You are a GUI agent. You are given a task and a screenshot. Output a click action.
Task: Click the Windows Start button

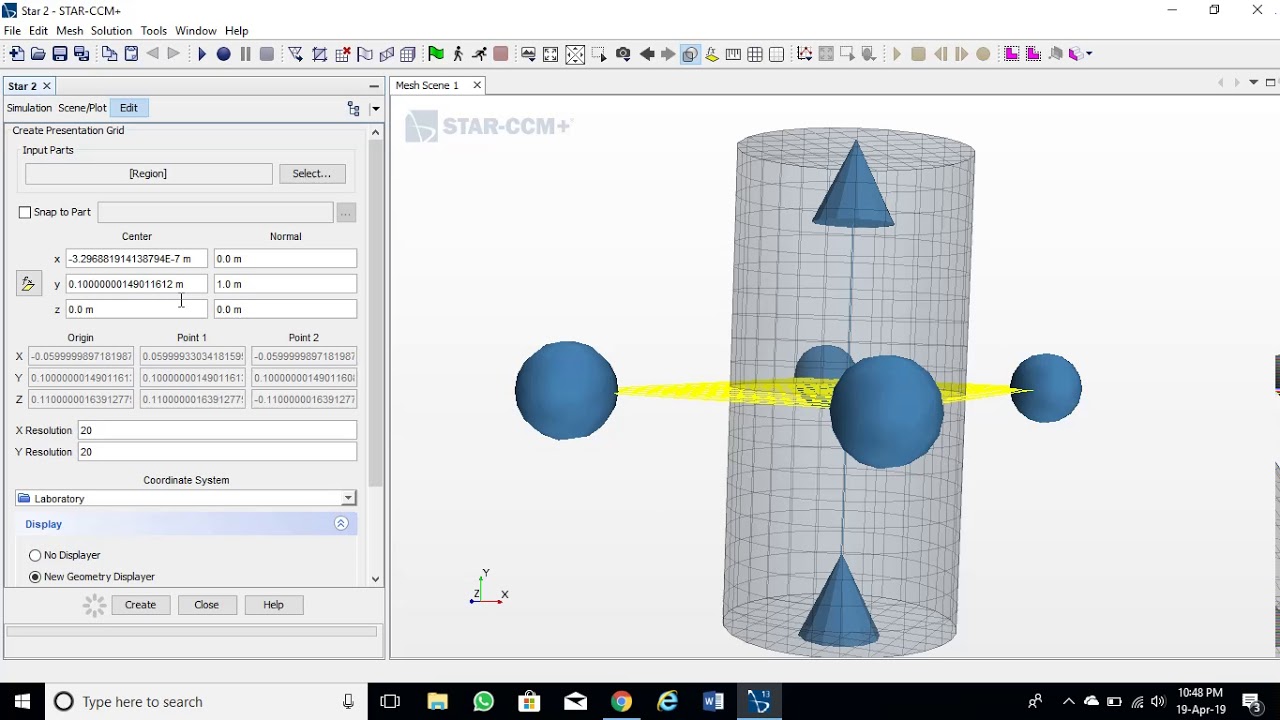coord(22,702)
